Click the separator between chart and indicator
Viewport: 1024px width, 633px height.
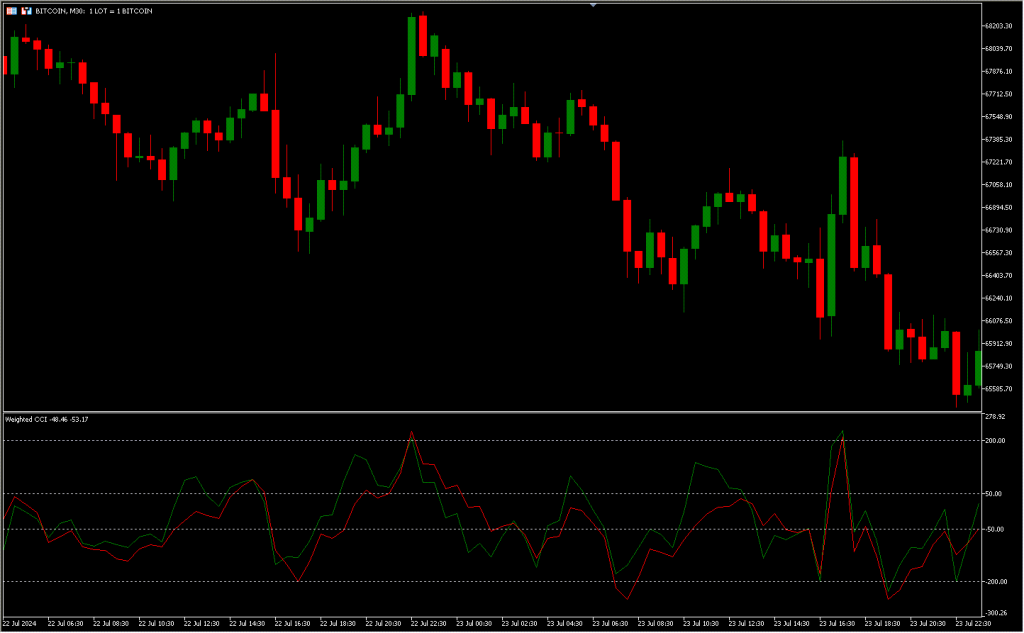click(x=490, y=411)
